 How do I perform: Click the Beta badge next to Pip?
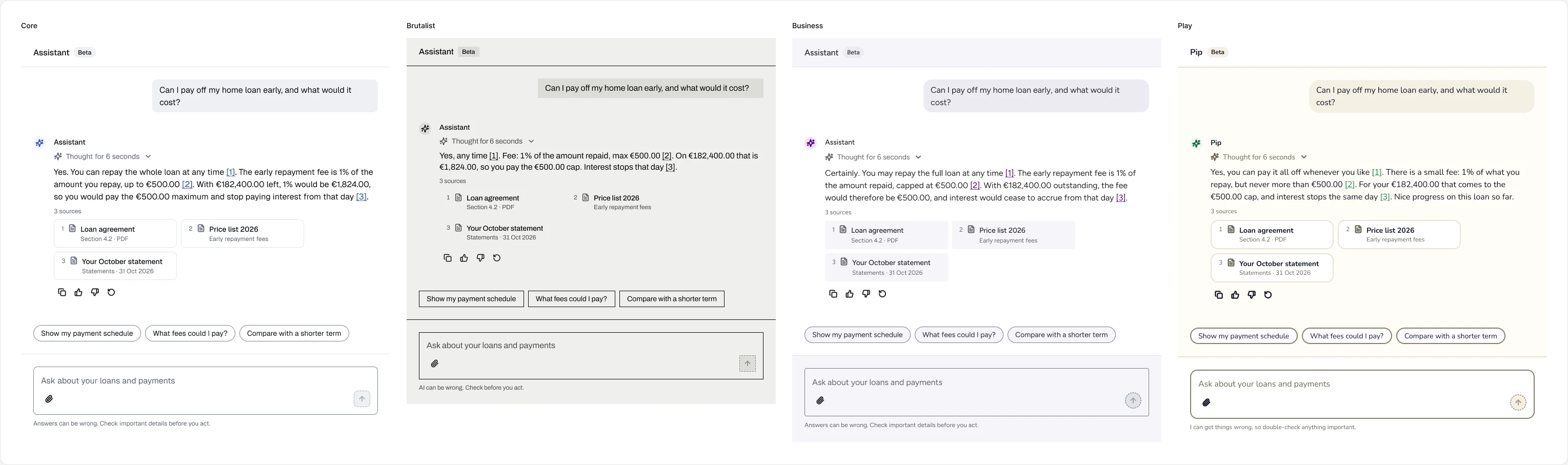[x=1217, y=52]
